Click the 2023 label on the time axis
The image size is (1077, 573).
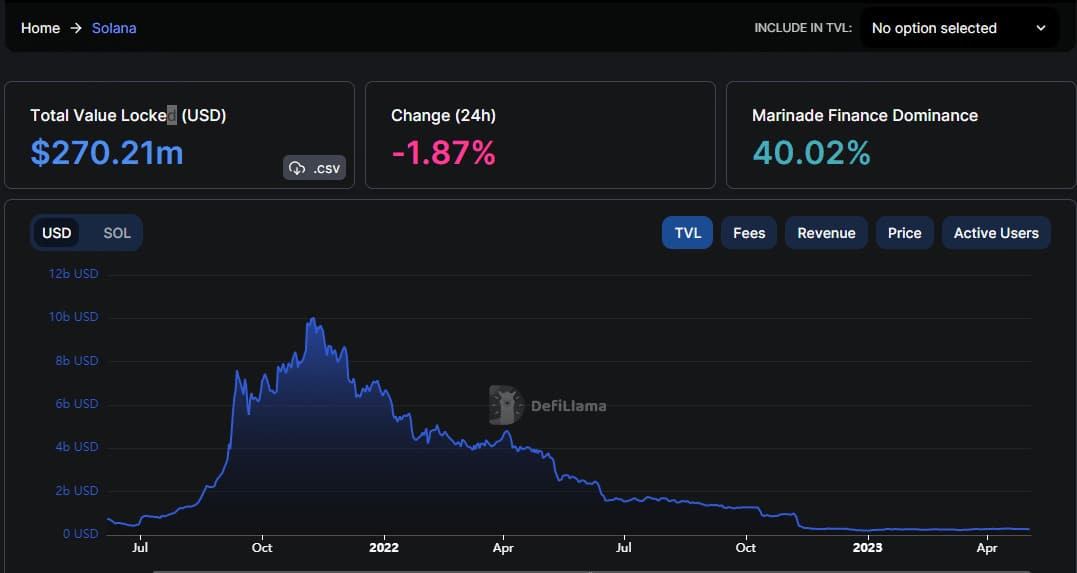click(x=867, y=548)
